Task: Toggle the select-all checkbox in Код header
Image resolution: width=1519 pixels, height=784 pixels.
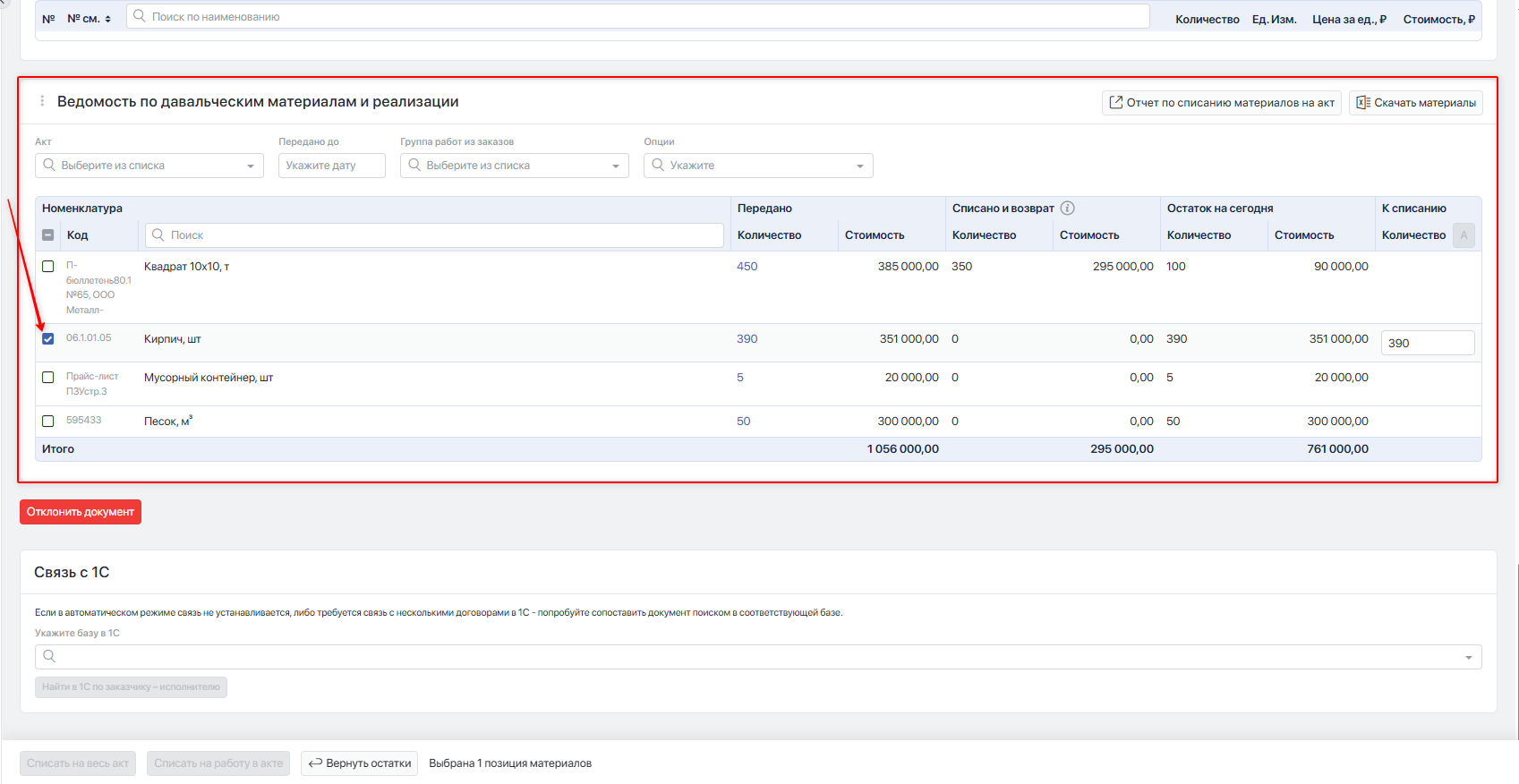Action: click(x=48, y=234)
